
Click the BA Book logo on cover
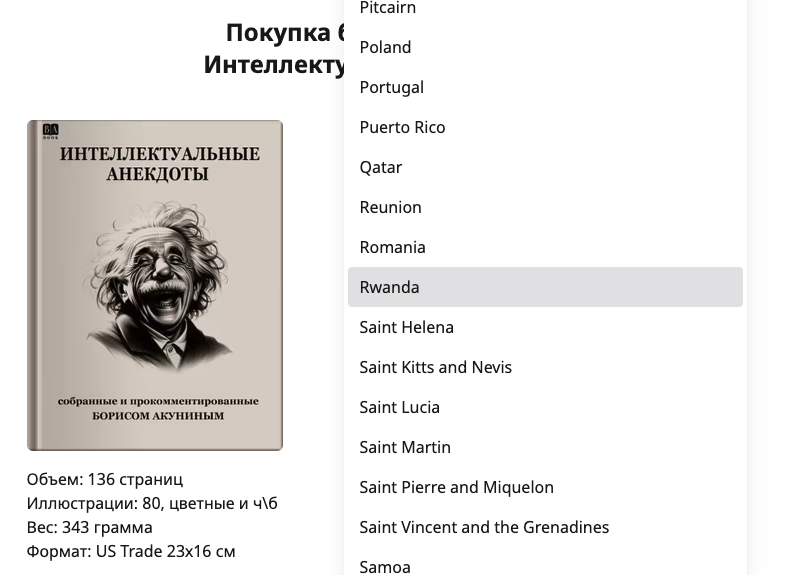pos(51,131)
